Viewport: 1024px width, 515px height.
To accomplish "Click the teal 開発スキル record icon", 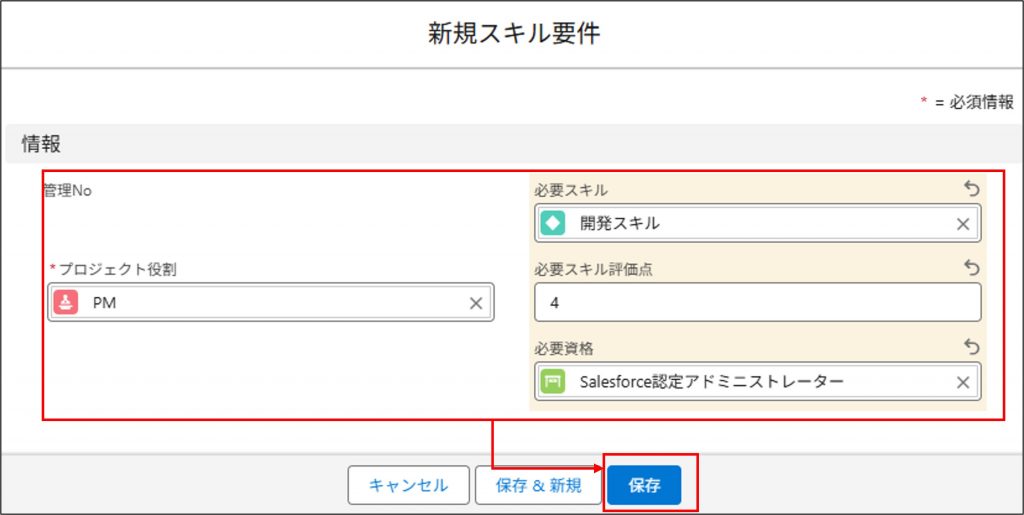I will tap(552, 224).
